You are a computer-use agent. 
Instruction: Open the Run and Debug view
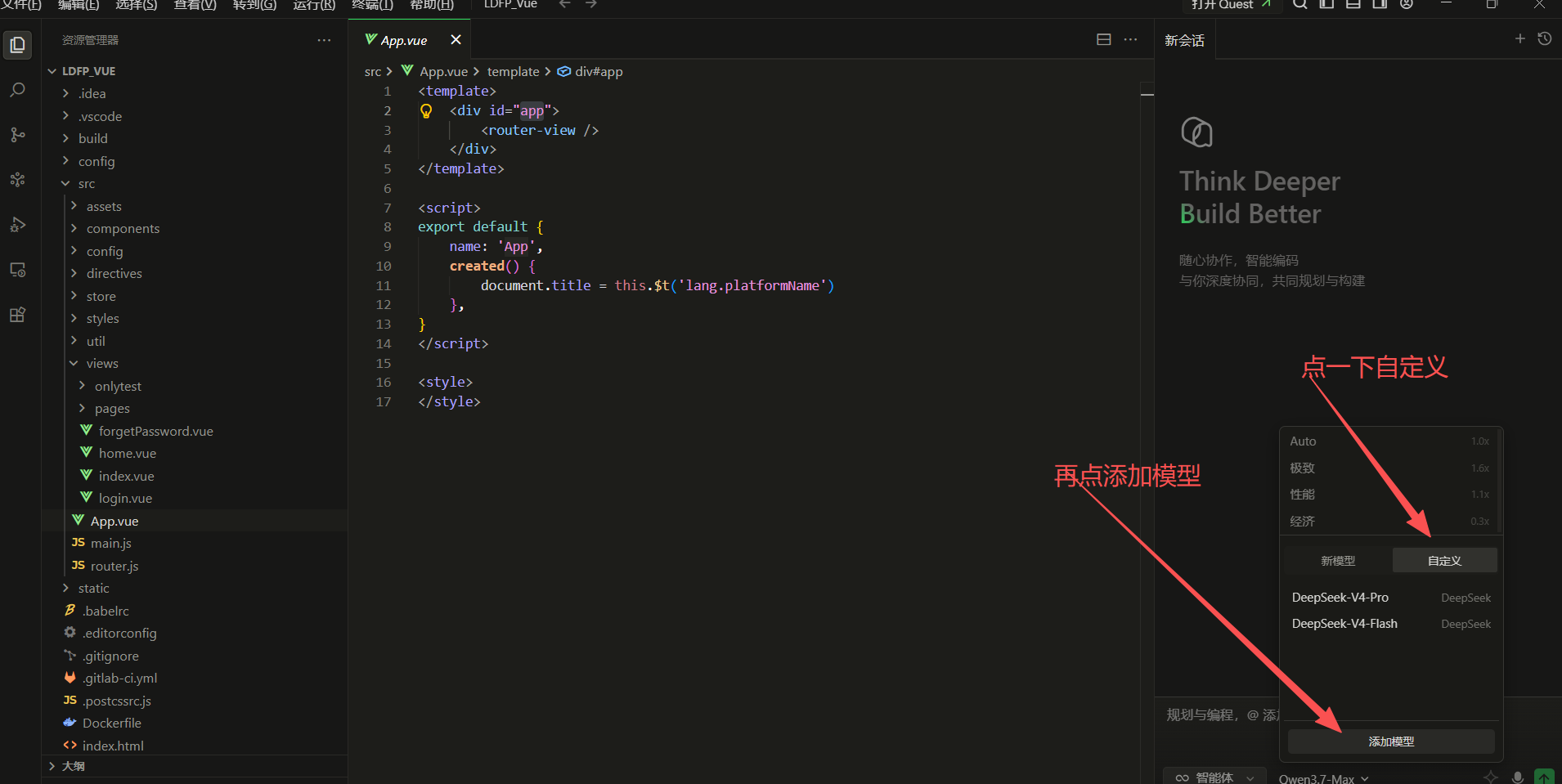(17, 225)
